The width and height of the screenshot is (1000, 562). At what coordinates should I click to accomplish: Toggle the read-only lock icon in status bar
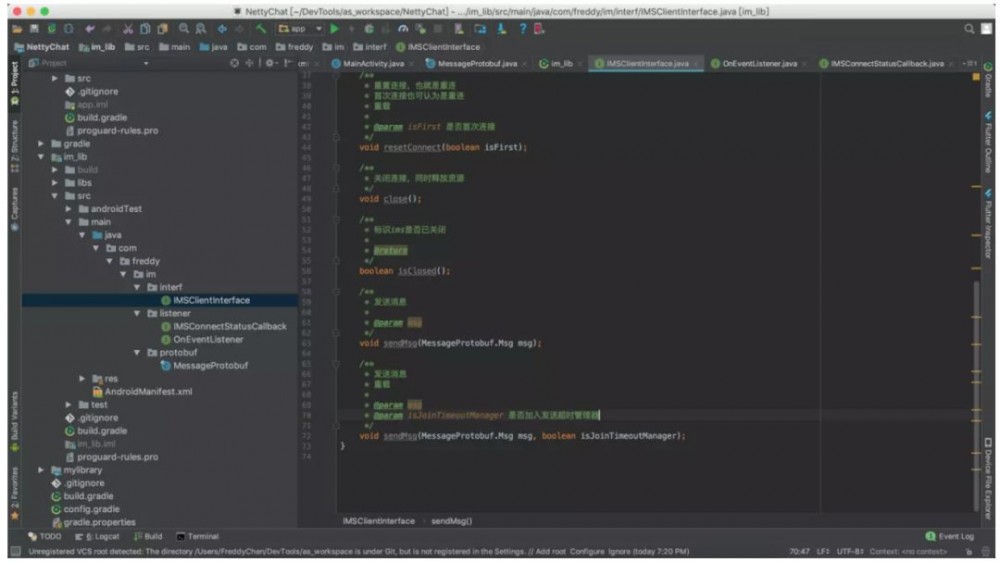click(x=968, y=551)
